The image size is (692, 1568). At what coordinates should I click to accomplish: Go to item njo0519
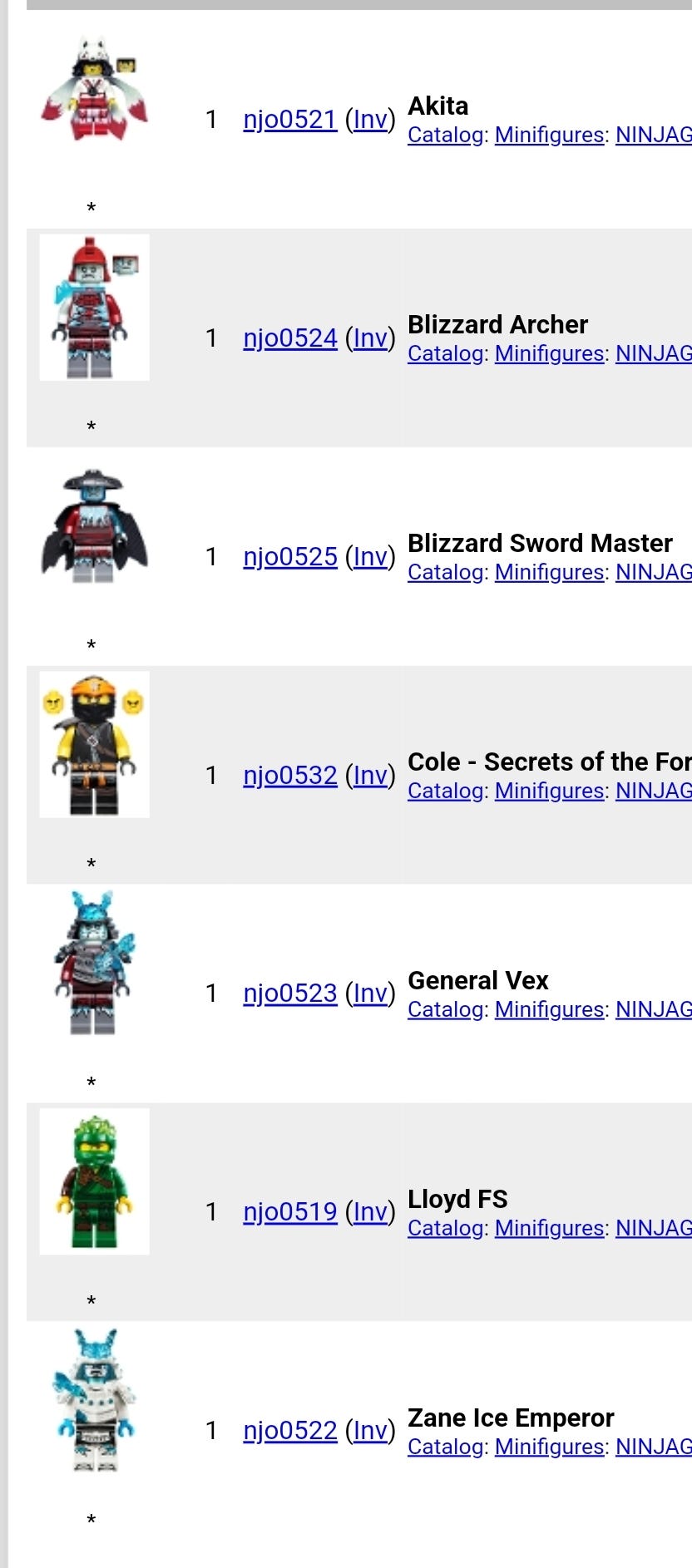(289, 1212)
